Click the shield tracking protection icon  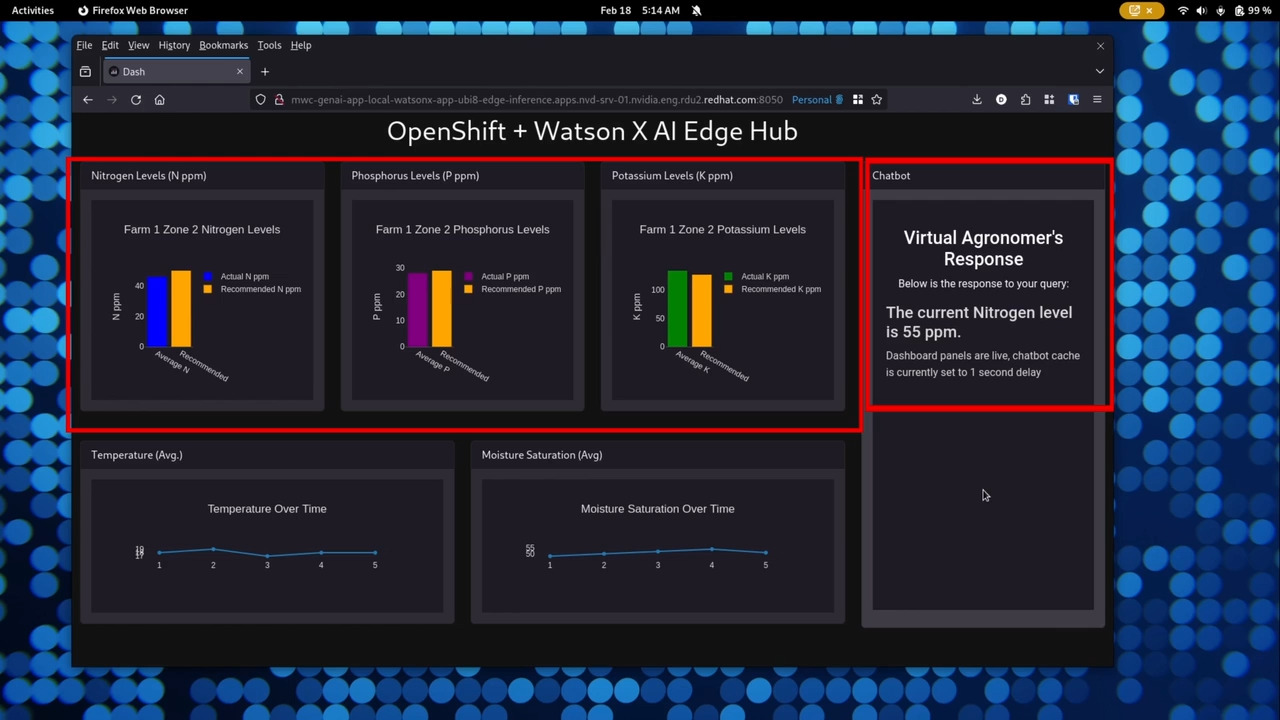(261, 100)
